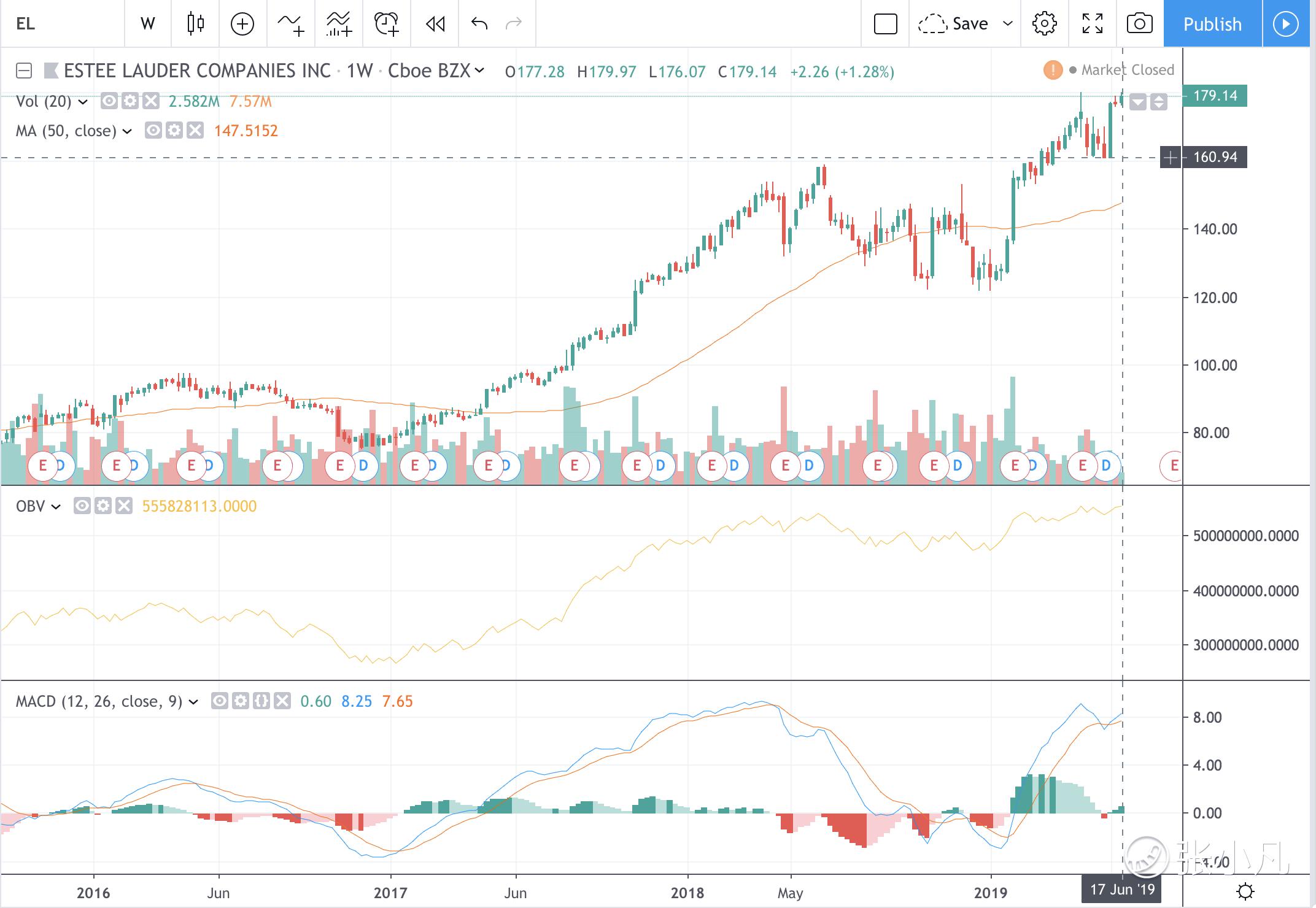Toggle visibility of the MACD indicator
The height and width of the screenshot is (908, 1316).
220,701
